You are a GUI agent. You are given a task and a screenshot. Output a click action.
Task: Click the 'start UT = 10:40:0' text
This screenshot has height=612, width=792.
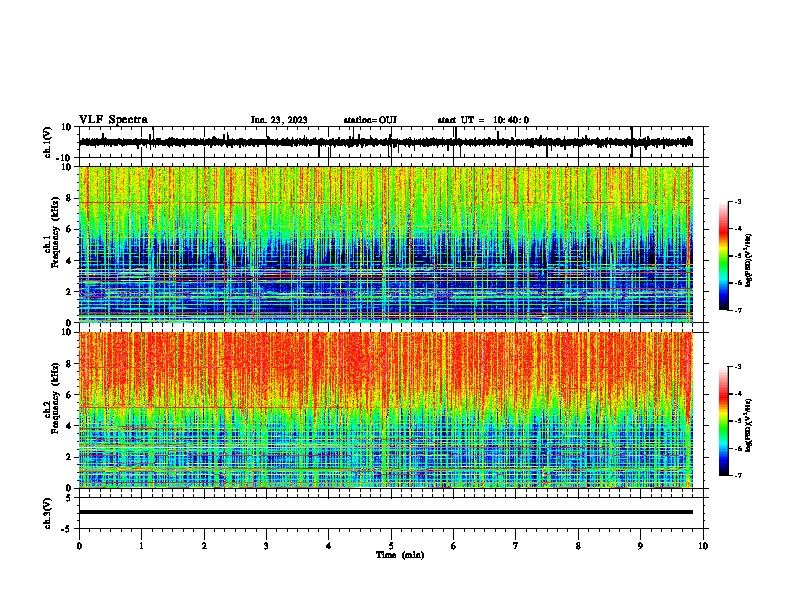[483, 120]
